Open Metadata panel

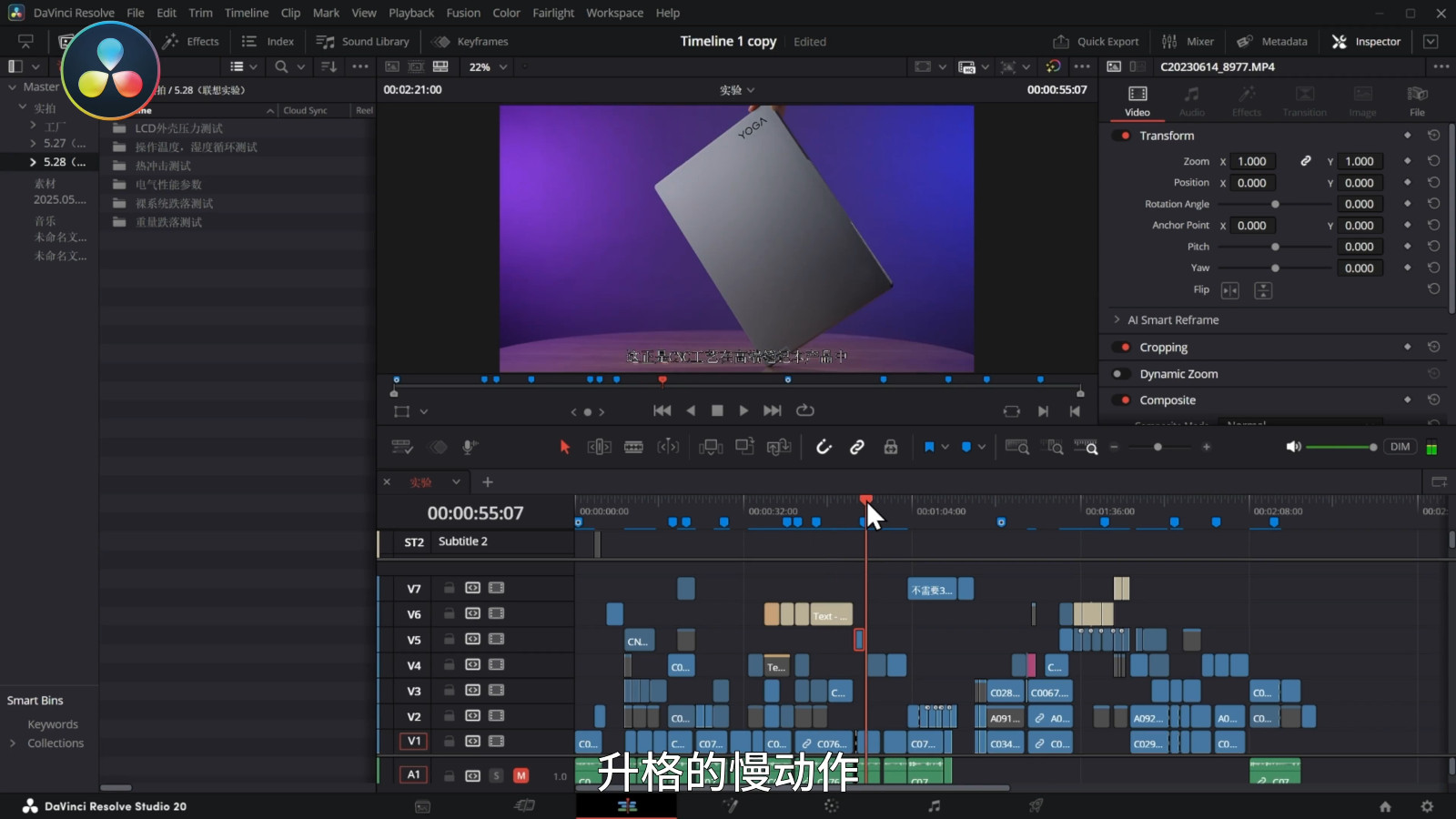1272,42
